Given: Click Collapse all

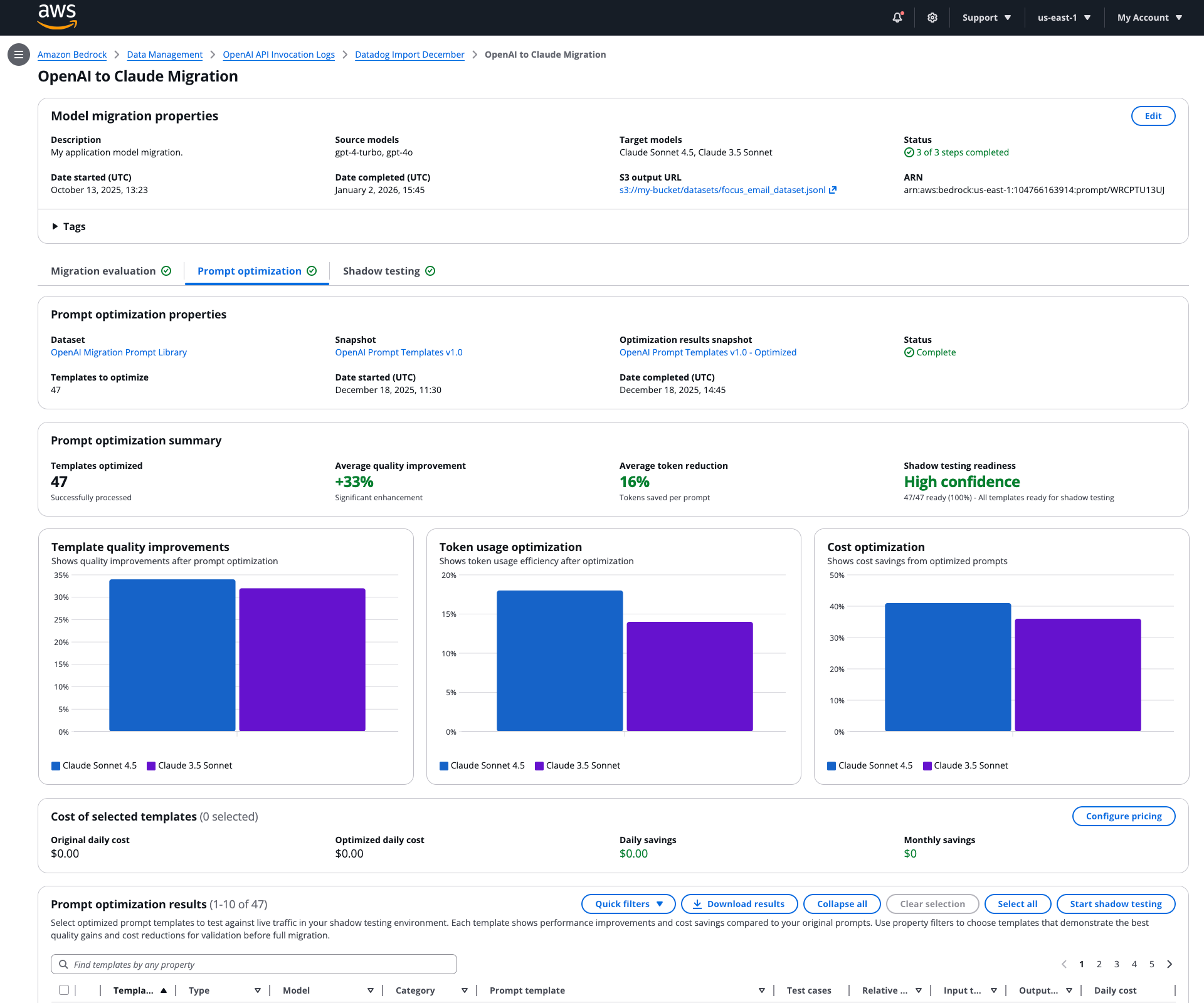Looking at the screenshot, I should tap(842, 904).
